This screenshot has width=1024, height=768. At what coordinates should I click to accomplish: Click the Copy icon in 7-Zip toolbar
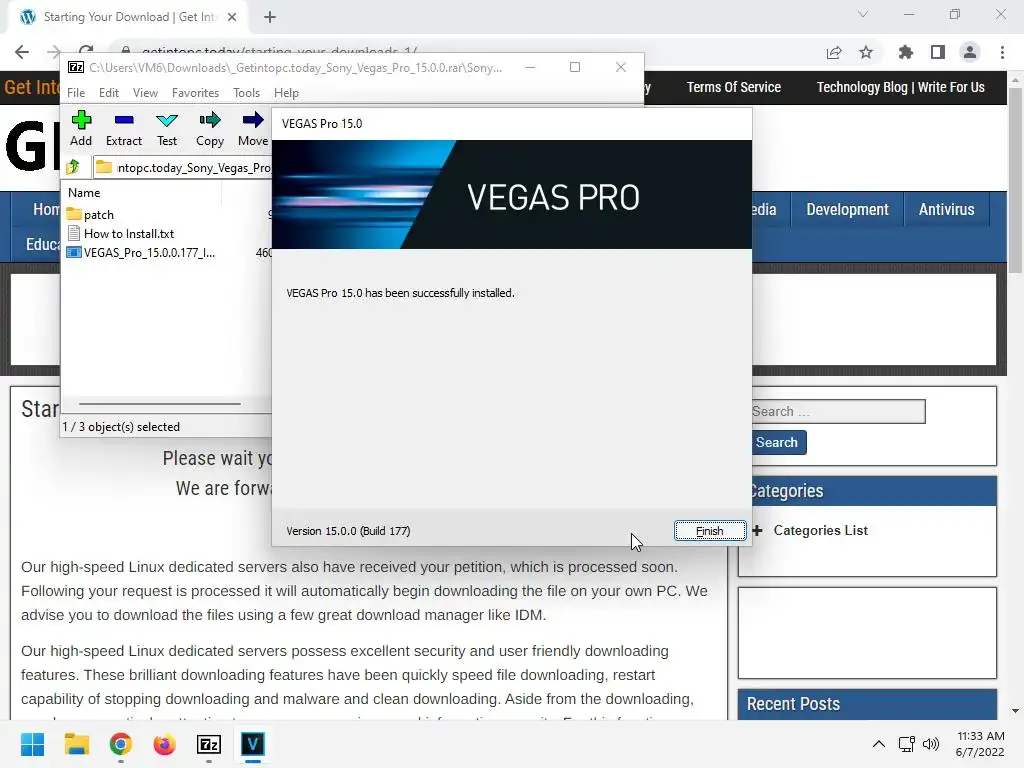tap(210, 129)
